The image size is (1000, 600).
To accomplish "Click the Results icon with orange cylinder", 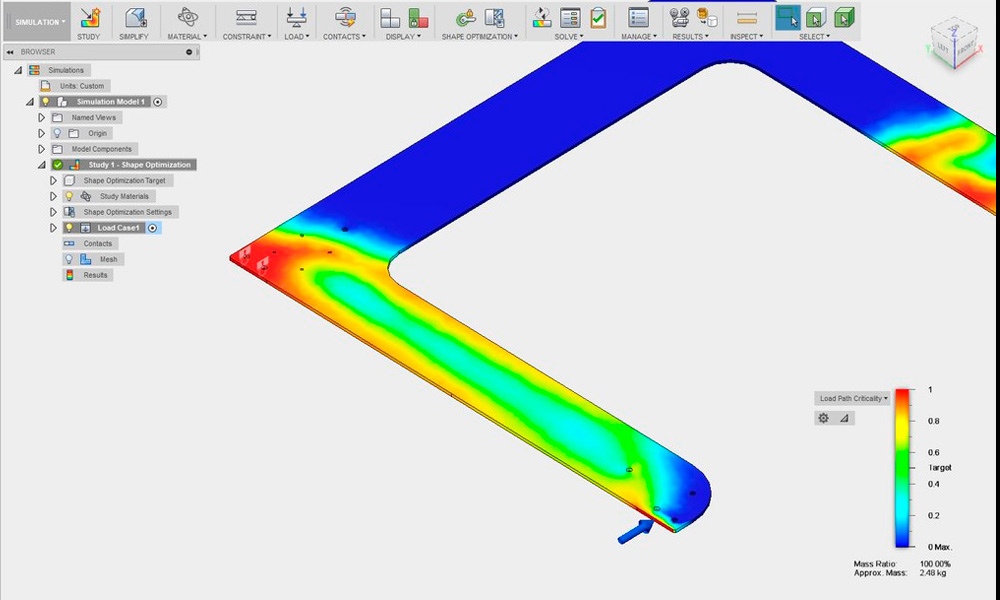I will pos(707,17).
